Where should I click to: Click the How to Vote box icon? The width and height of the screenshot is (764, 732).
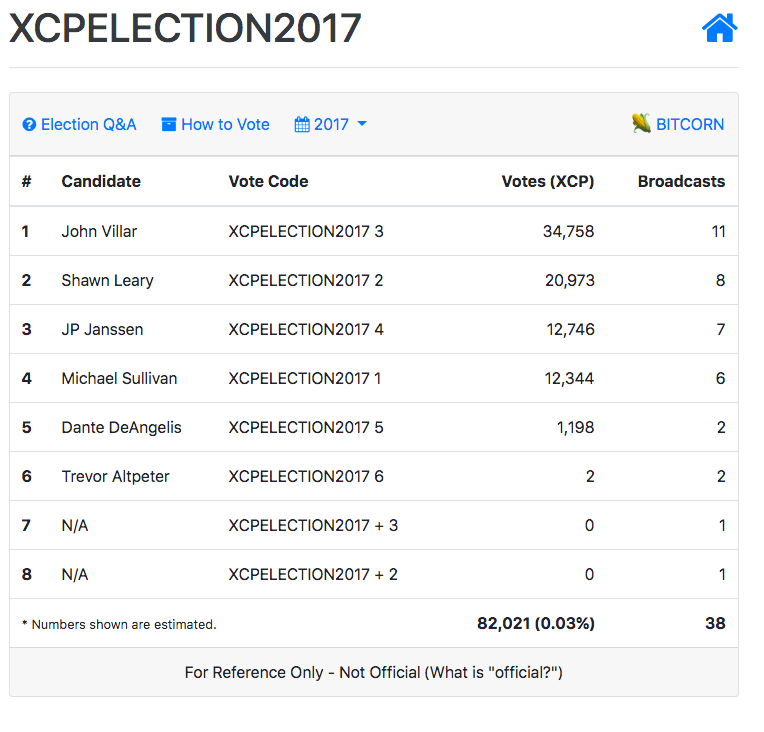point(169,125)
